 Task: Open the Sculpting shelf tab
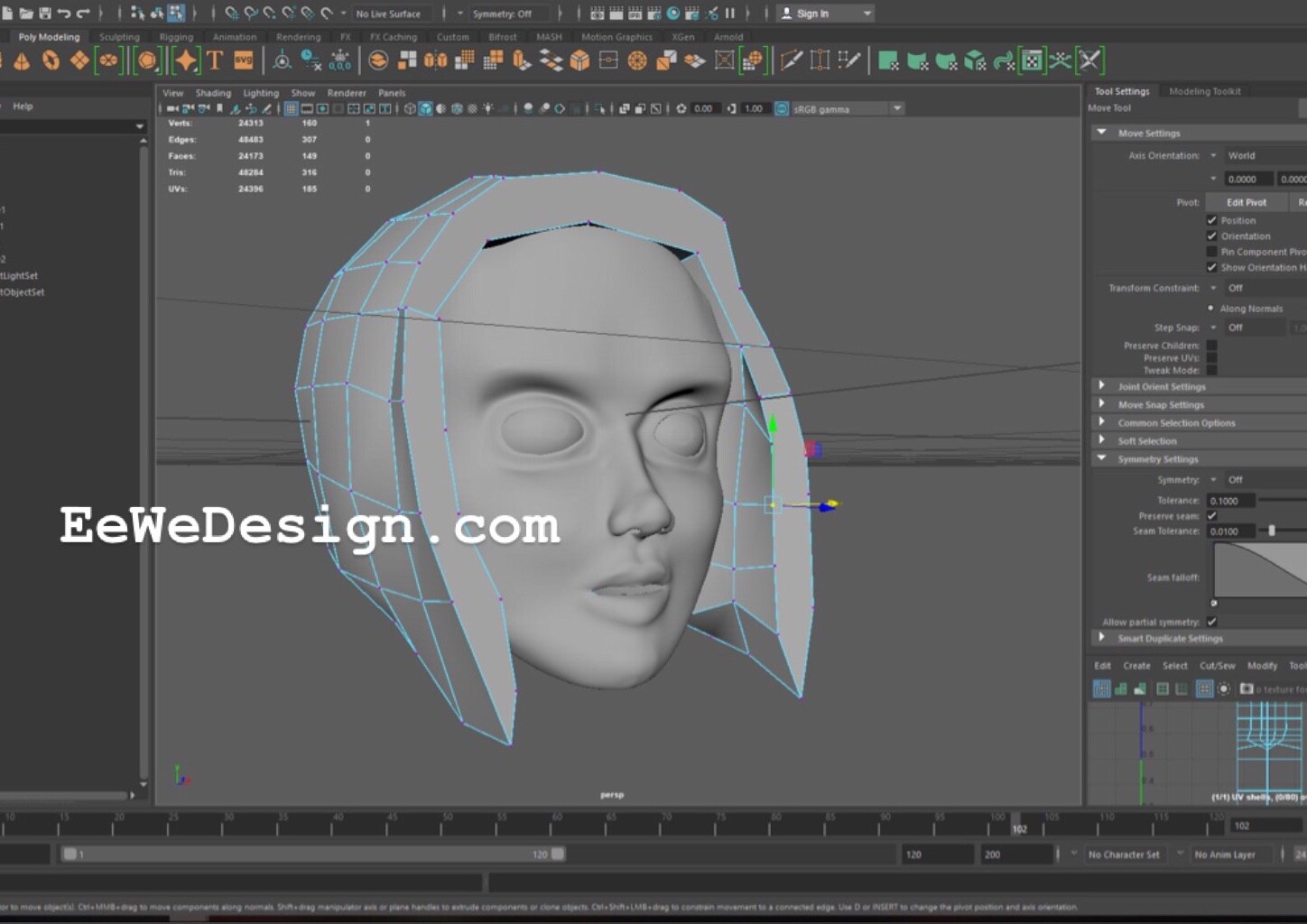click(118, 36)
